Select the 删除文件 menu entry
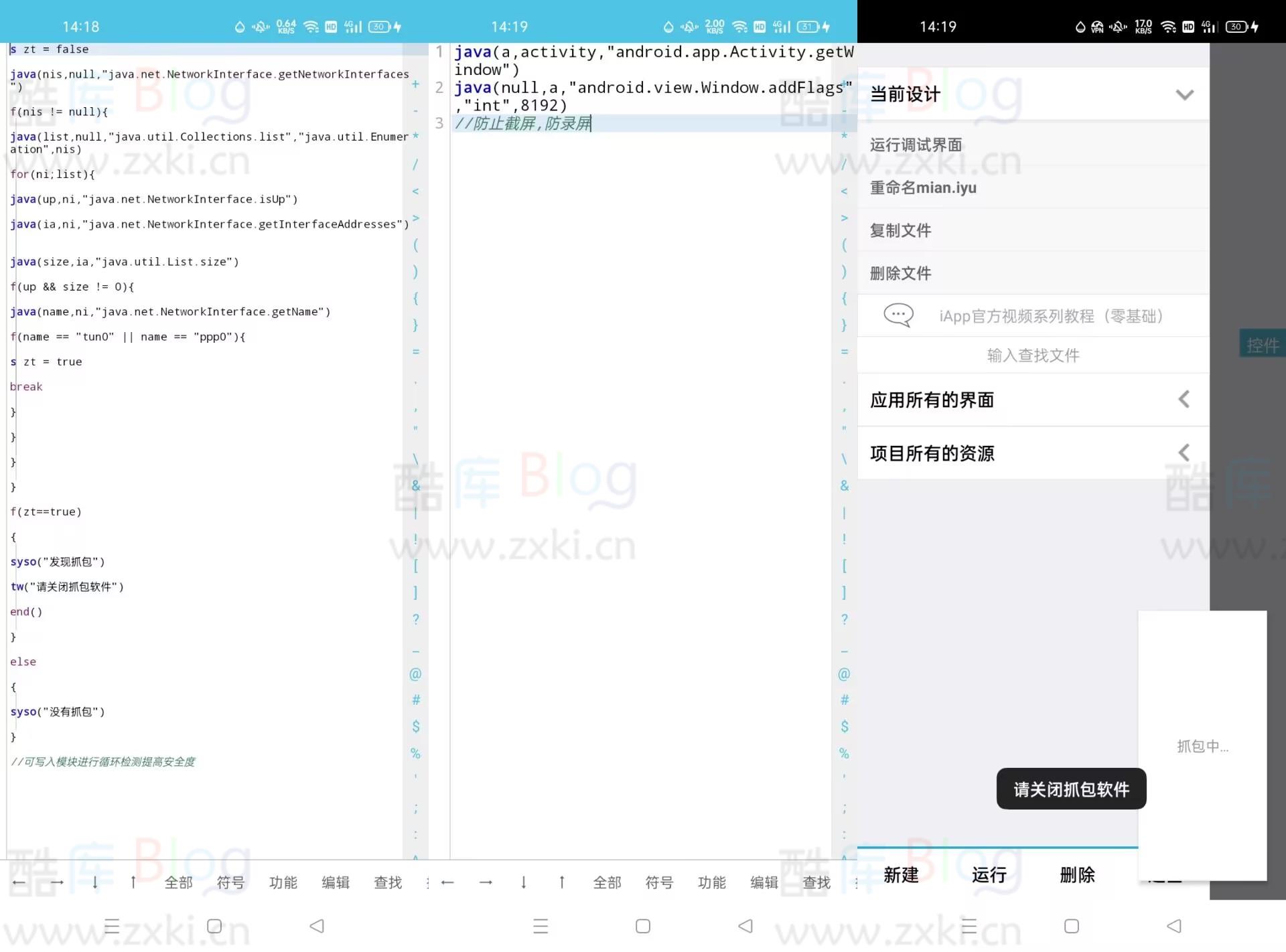Image resolution: width=1286 pixels, height=952 pixels. pos(900,273)
